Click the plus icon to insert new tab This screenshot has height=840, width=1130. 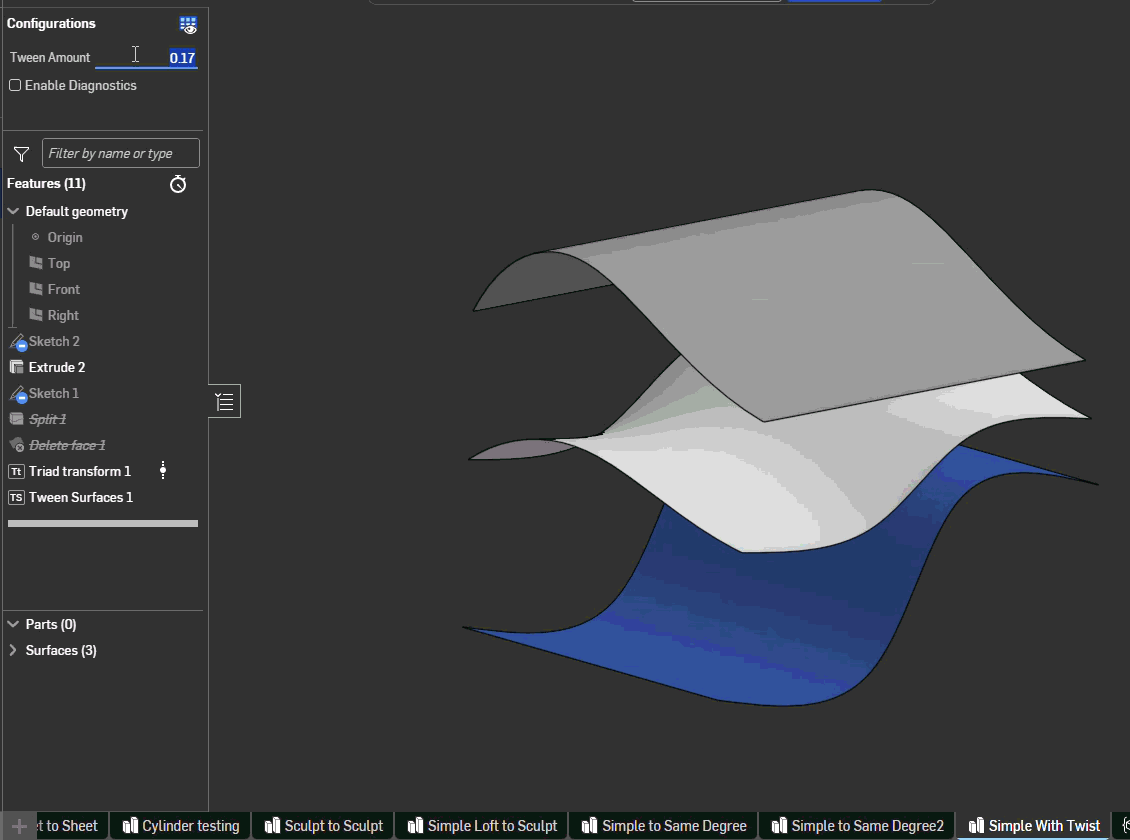coord(18,826)
